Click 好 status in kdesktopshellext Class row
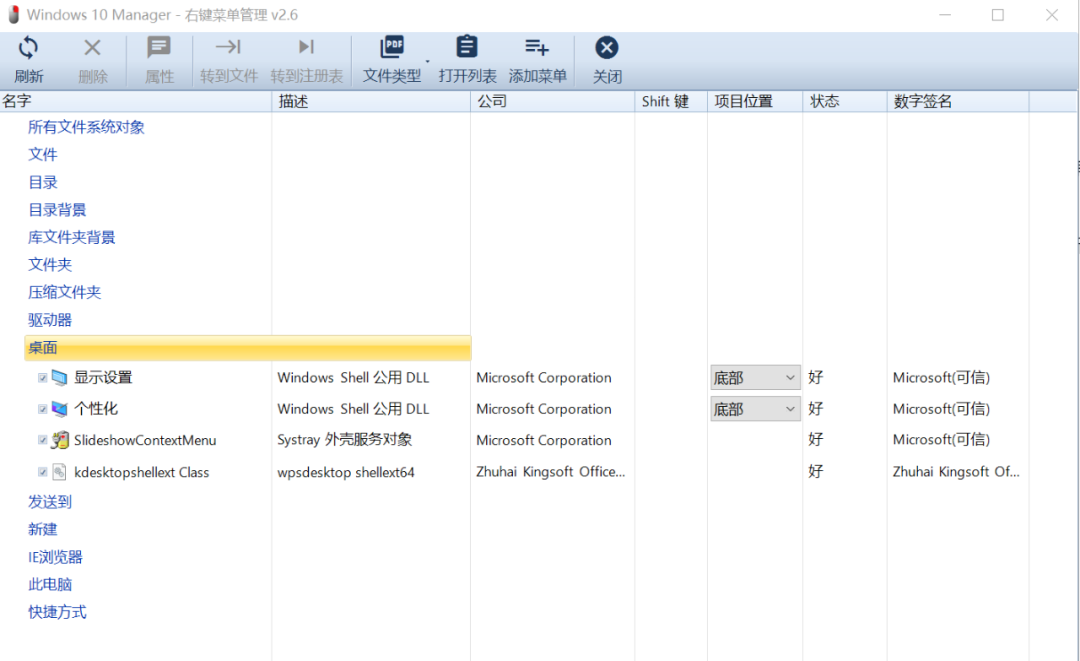The width and height of the screenshot is (1080, 661). point(816,472)
